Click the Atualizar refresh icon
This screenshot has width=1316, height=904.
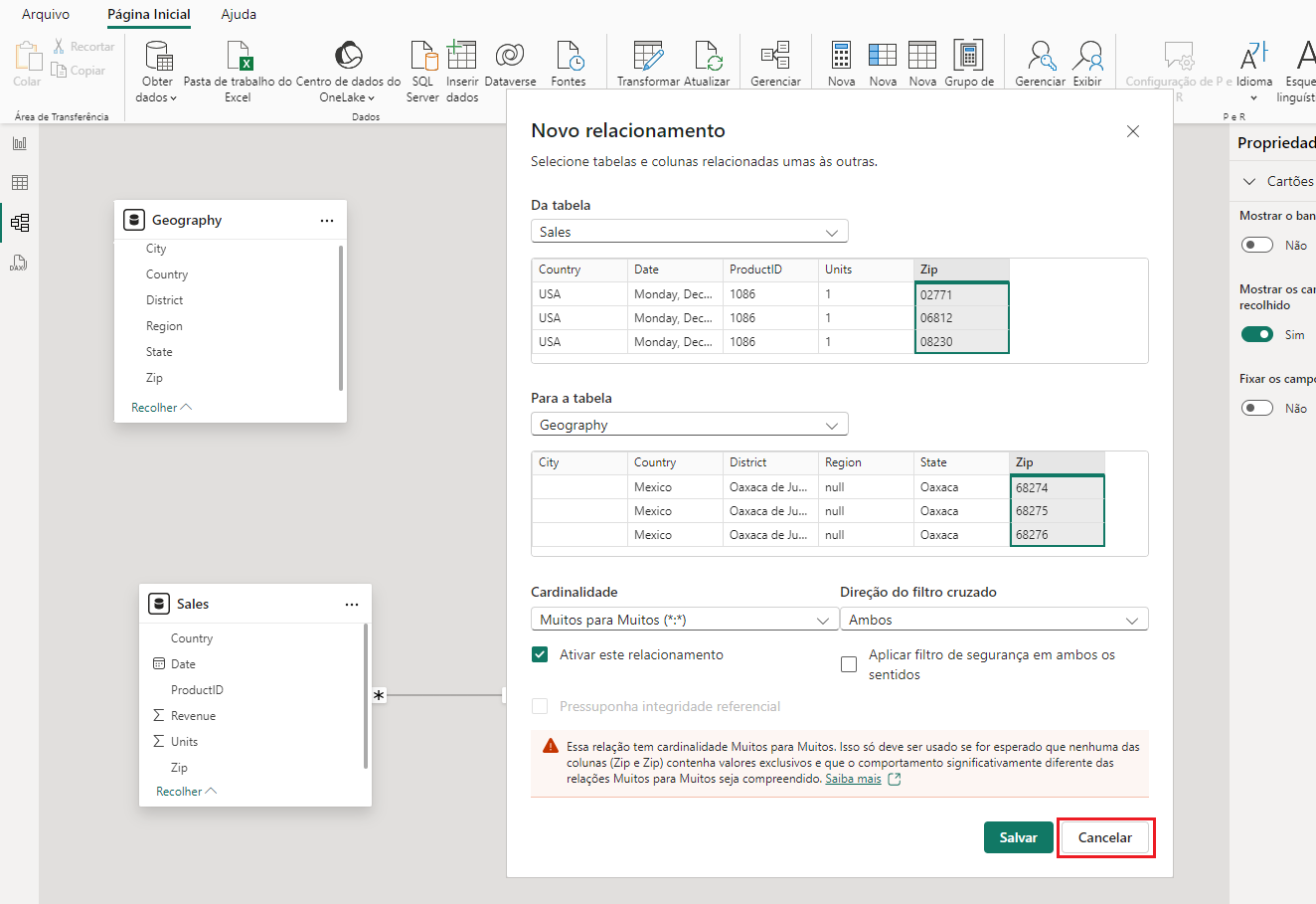[708, 58]
